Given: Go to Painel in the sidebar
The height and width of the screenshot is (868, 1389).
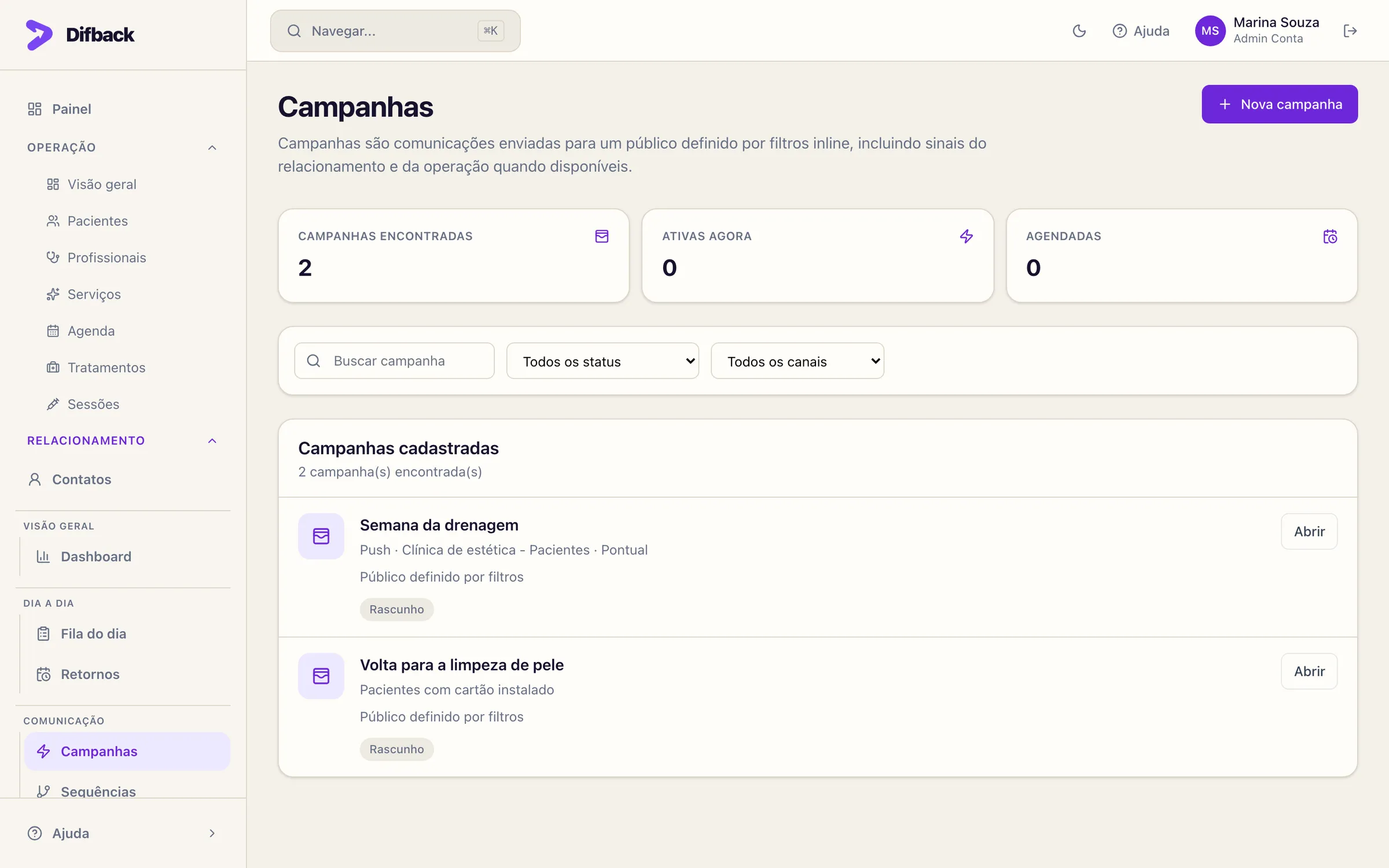Looking at the screenshot, I should point(122,109).
